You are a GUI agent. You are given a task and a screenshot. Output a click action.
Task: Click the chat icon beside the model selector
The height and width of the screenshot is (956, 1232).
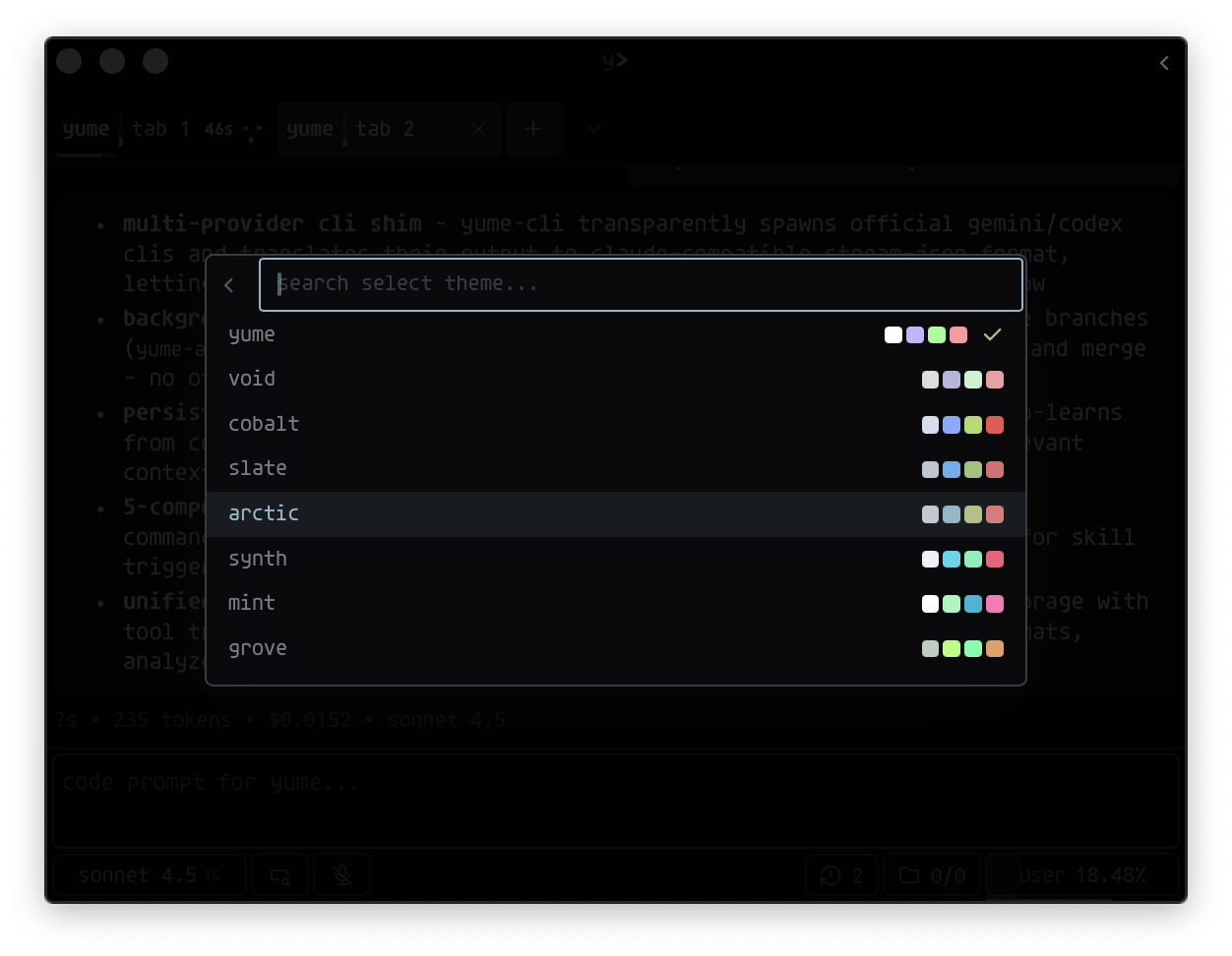279,874
